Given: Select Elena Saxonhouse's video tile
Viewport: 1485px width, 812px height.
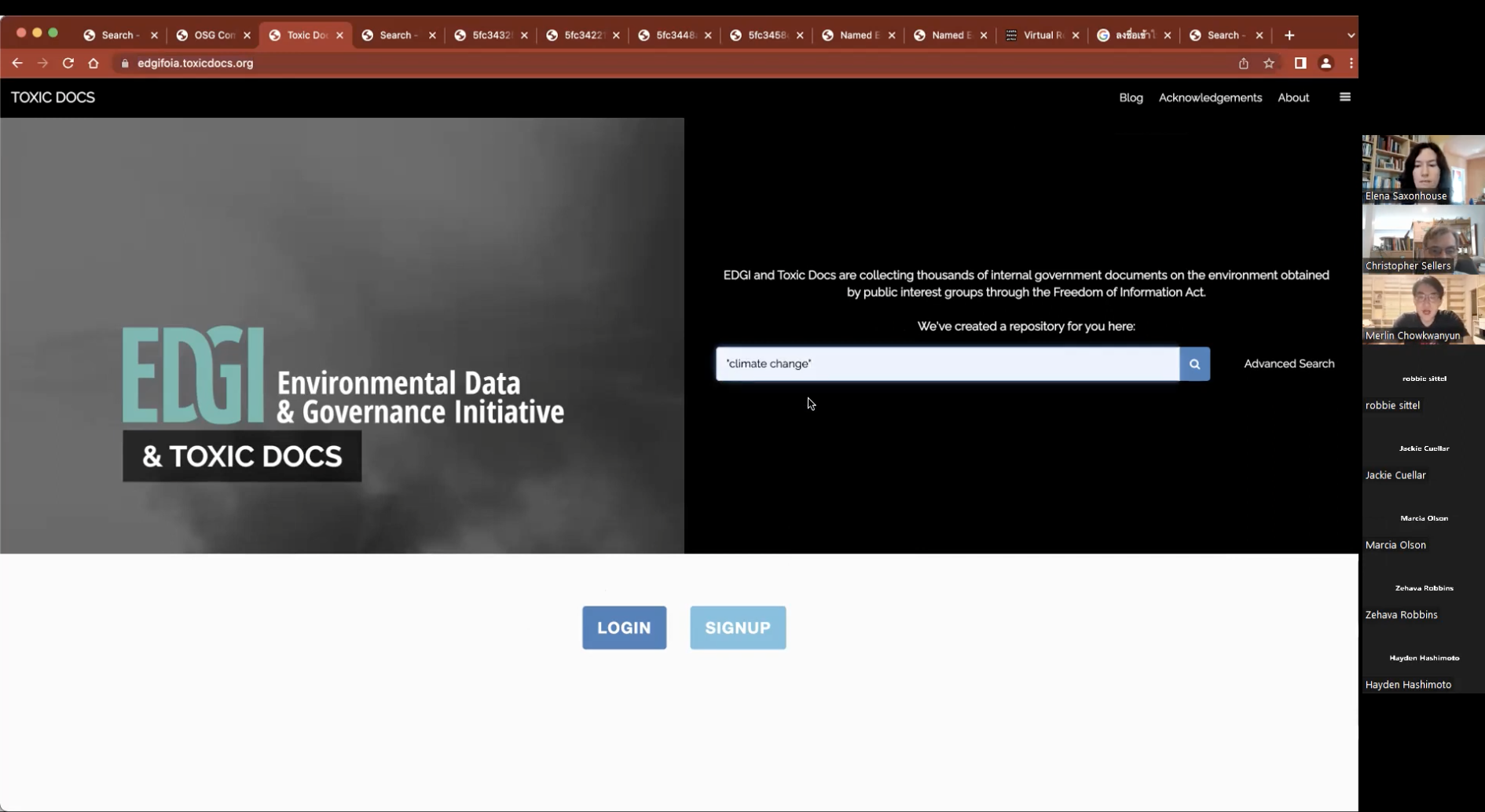Looking at the screenshot, I should (1423, 169).
